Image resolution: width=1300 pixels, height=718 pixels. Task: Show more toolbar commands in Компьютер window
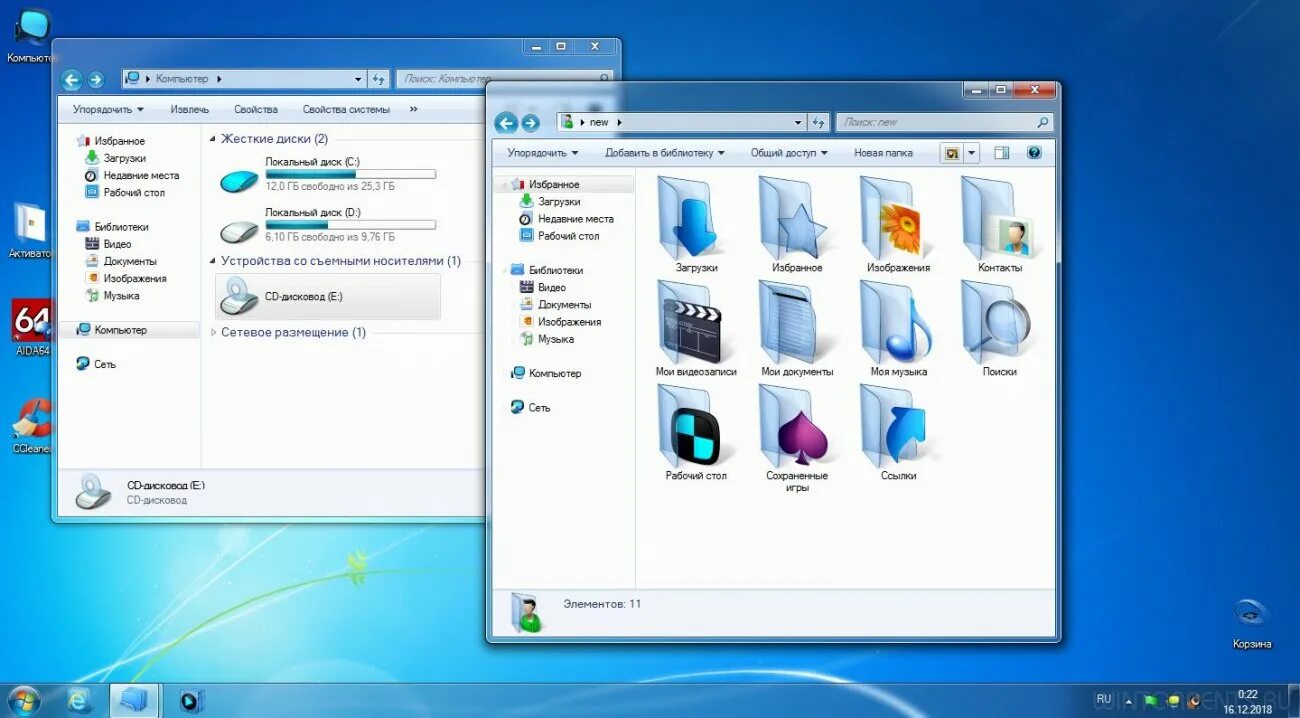[x=414, y=110]
